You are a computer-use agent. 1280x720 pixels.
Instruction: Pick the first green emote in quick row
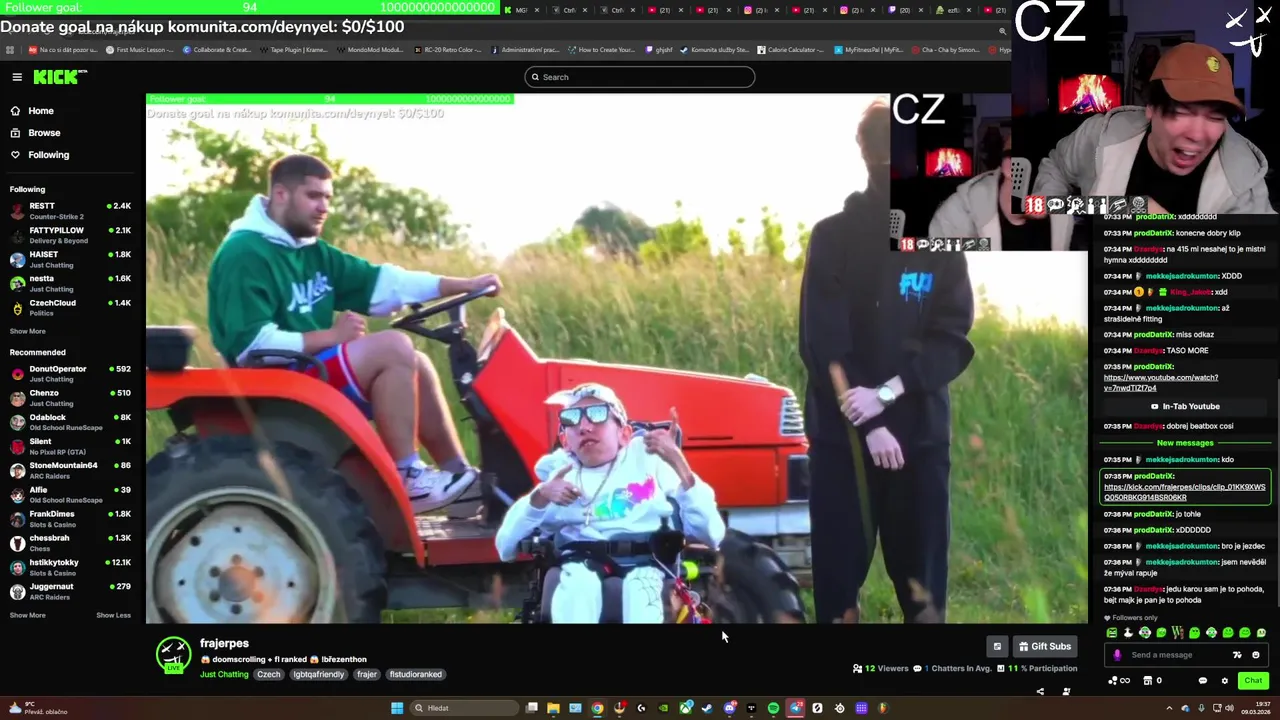pyautogui.click(x=1111, y=633)
